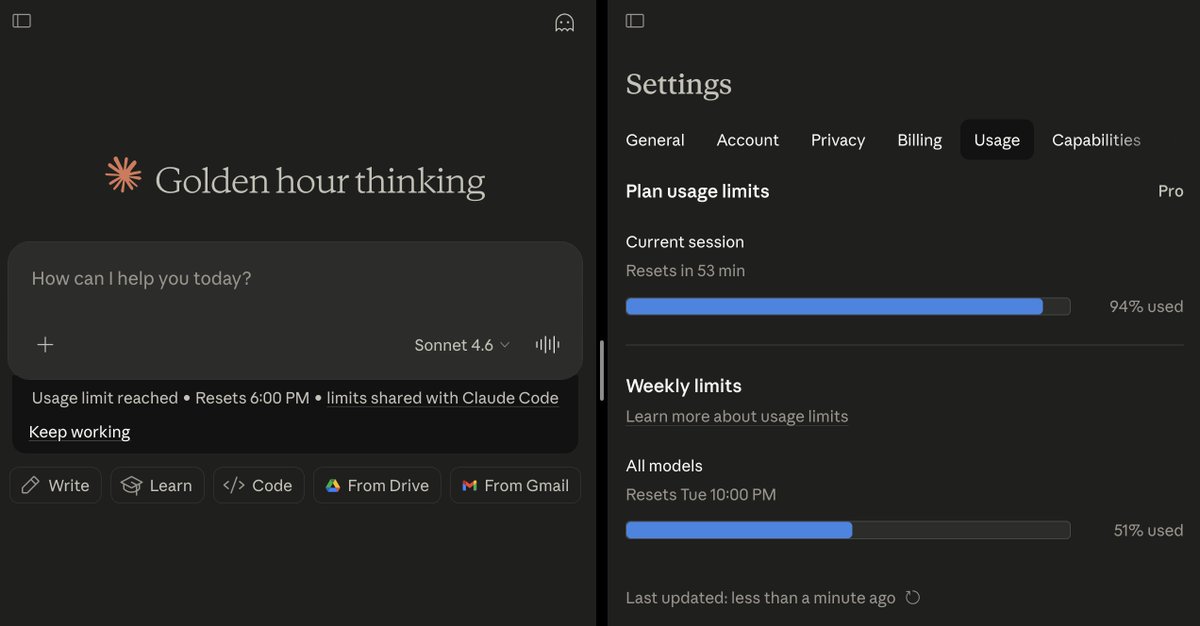Click 'Usage limit reached' status text
Viewport: 1200px width, 626px height.
pos(105,398)
